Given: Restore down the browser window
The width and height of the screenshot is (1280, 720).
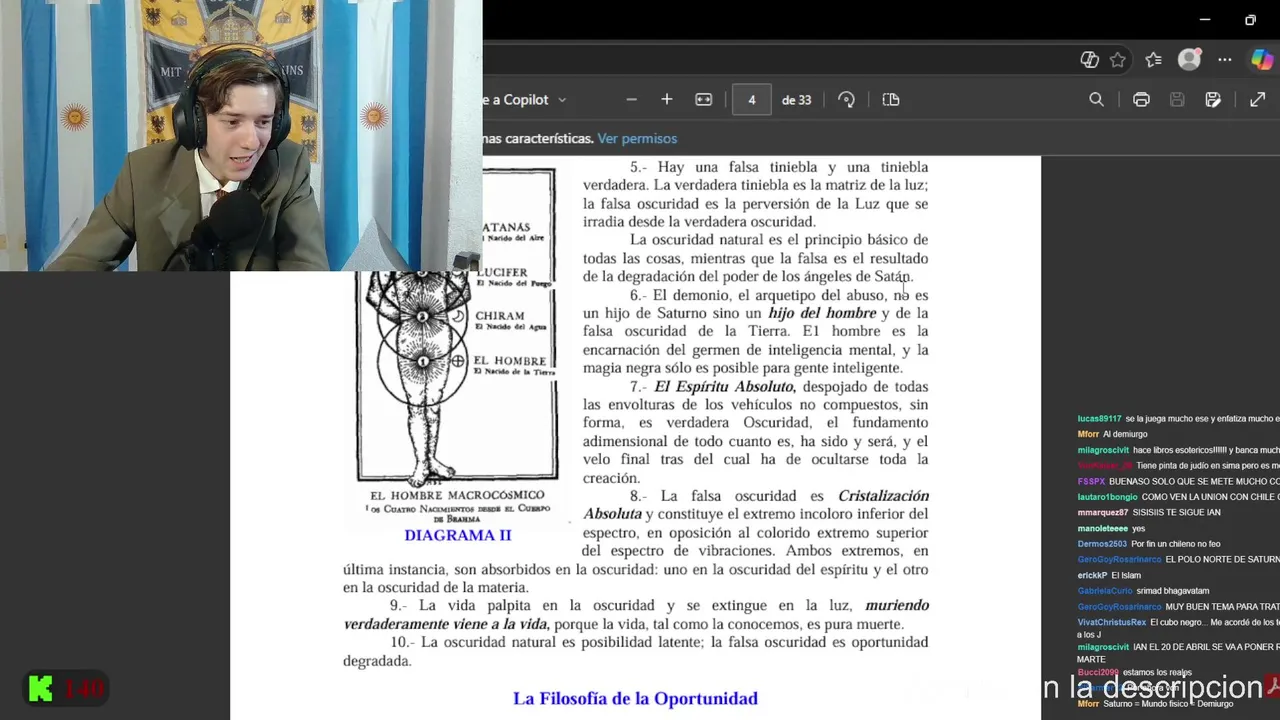Looking at the screenshot, I should 1250,20.
